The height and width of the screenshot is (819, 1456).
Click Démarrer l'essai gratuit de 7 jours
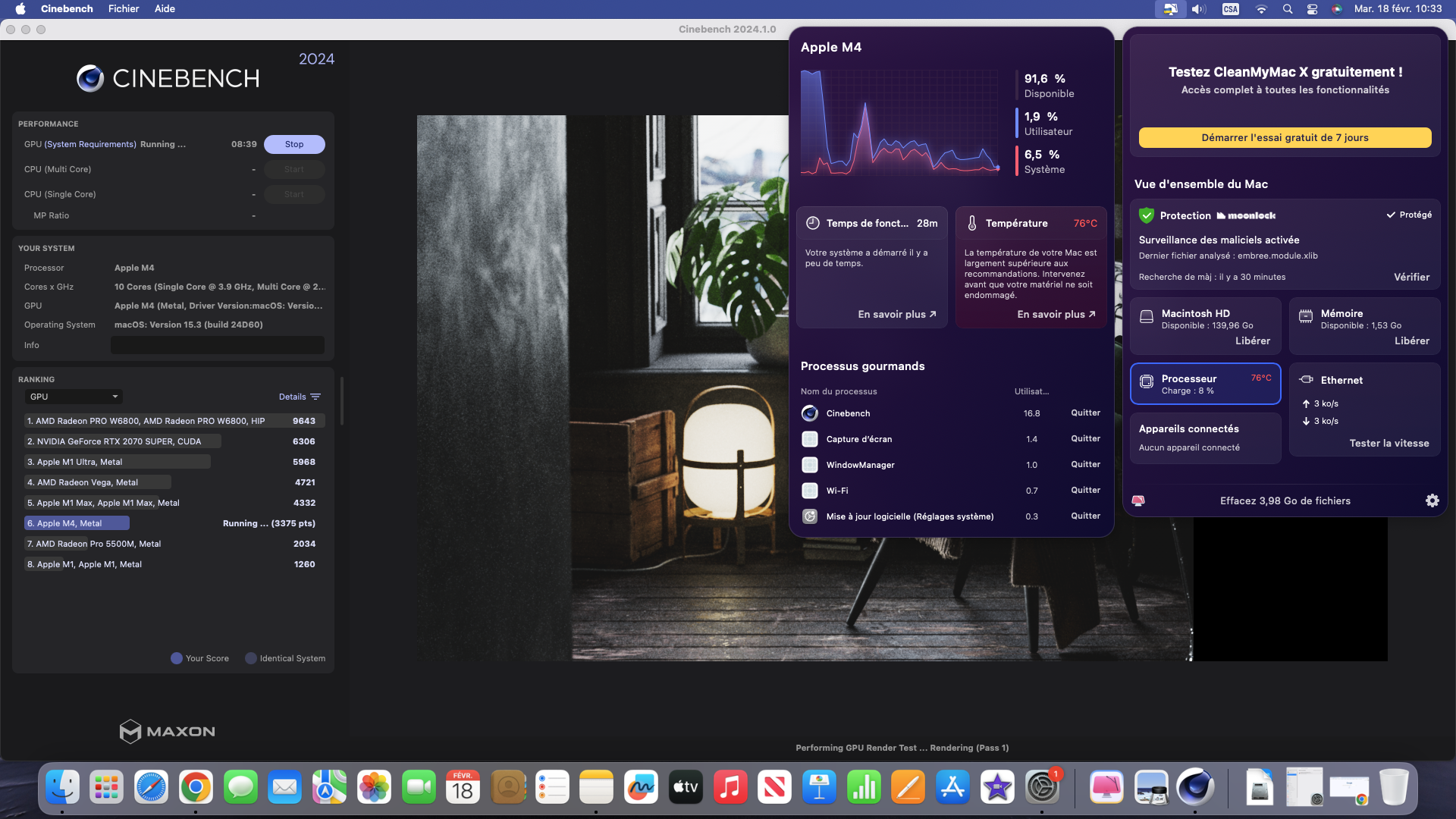pyautogui.click(x=1285, y=137)
